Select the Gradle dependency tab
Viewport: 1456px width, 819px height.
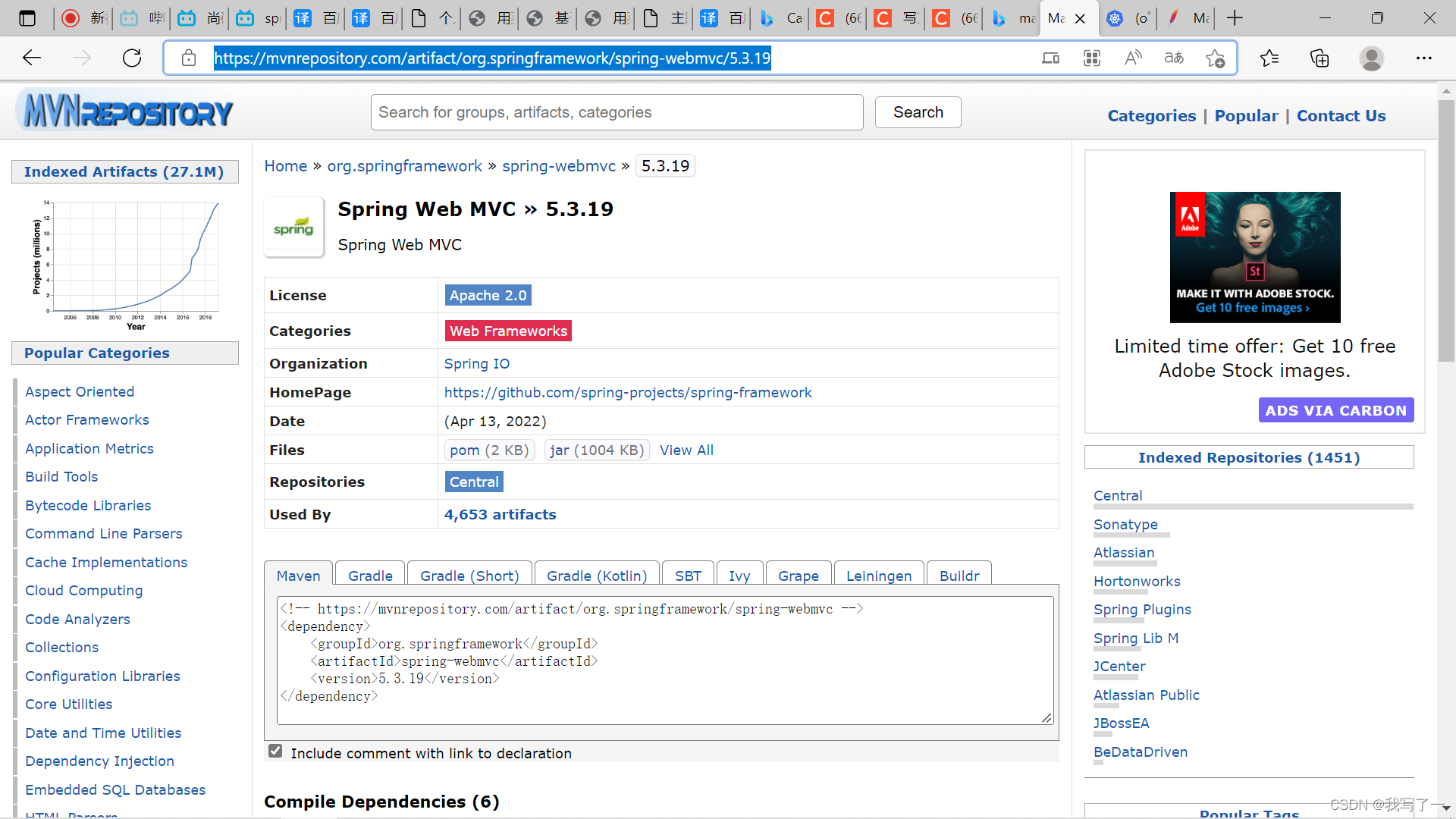click(370, 575)
